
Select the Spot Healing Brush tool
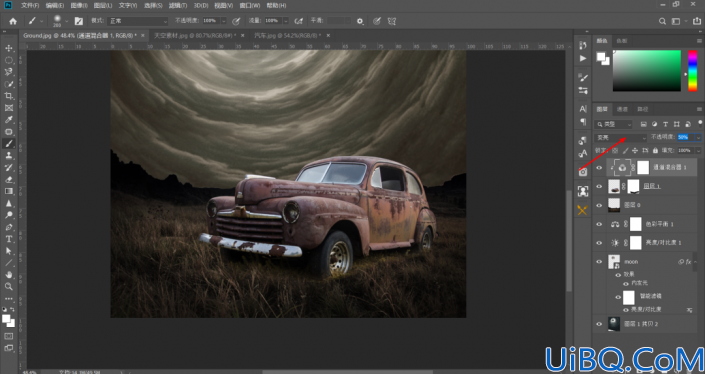(9, 132)
